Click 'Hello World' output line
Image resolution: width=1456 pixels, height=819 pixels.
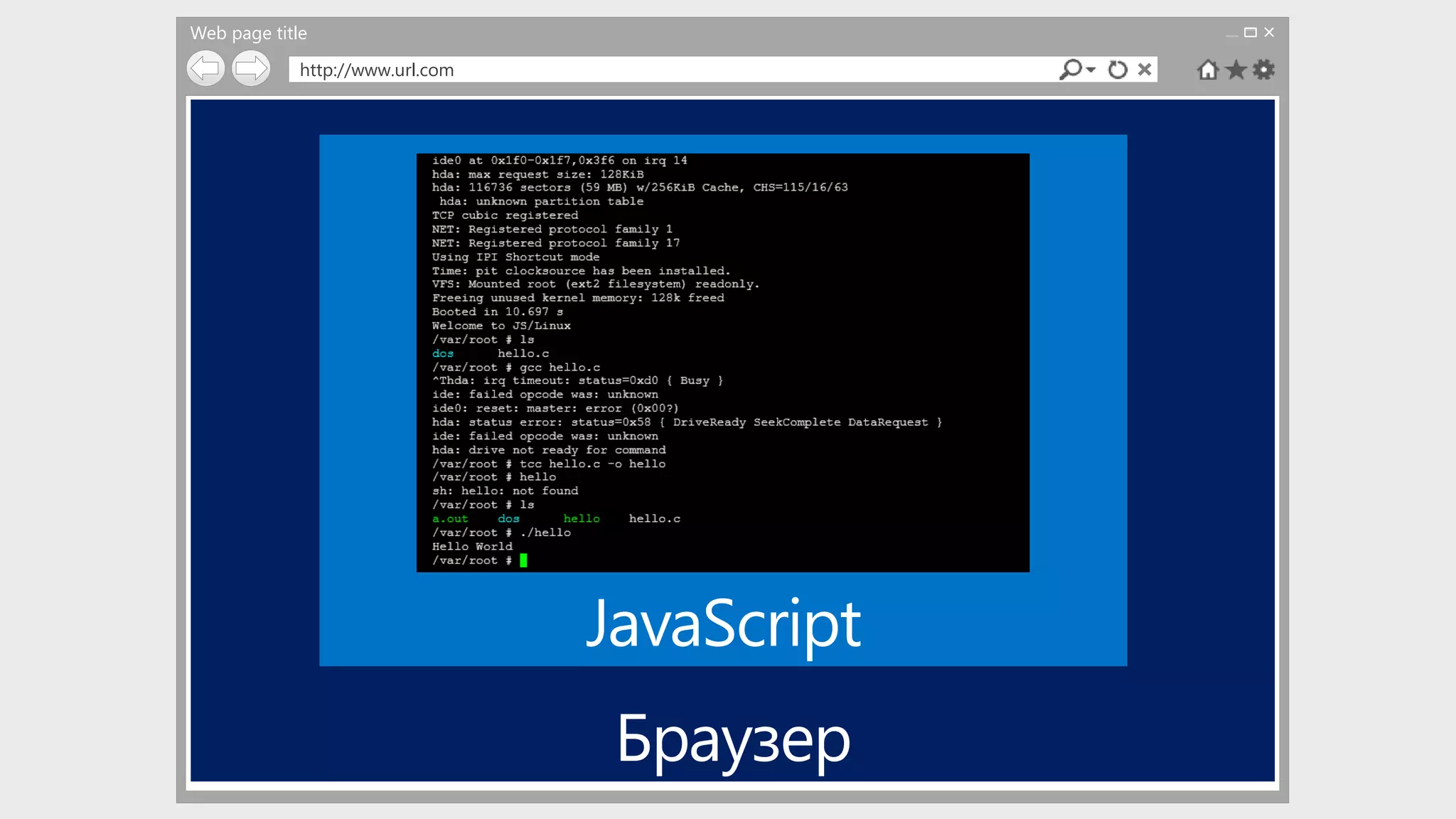click(472, 546)
